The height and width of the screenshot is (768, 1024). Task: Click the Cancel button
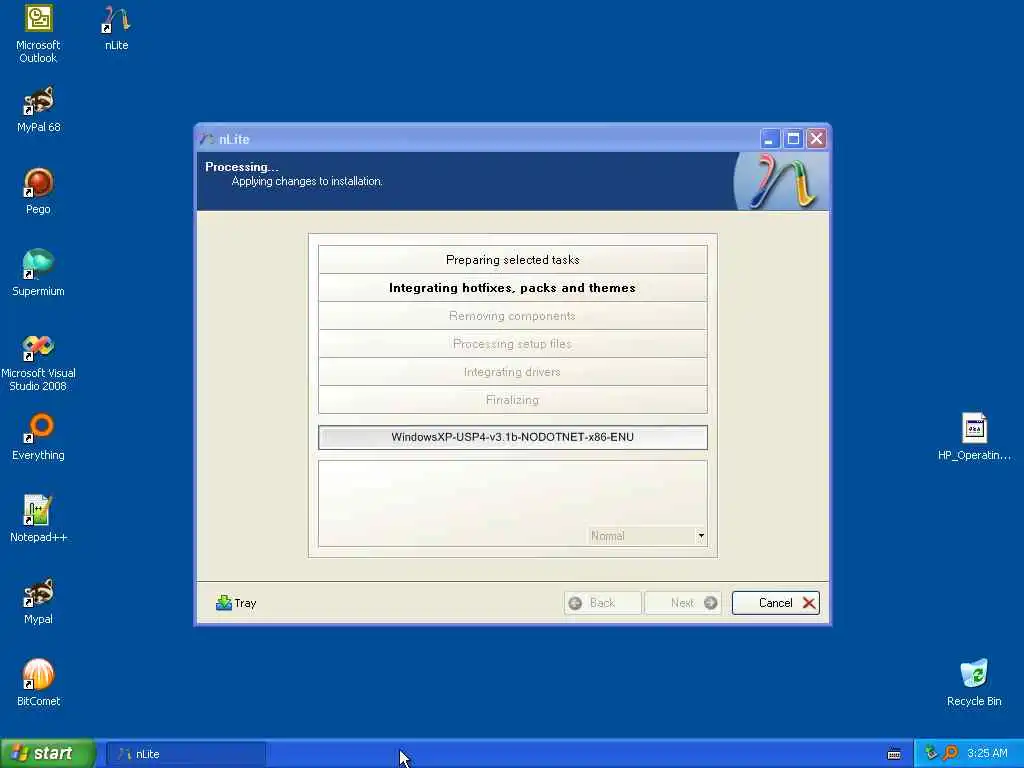pos(776,603)
